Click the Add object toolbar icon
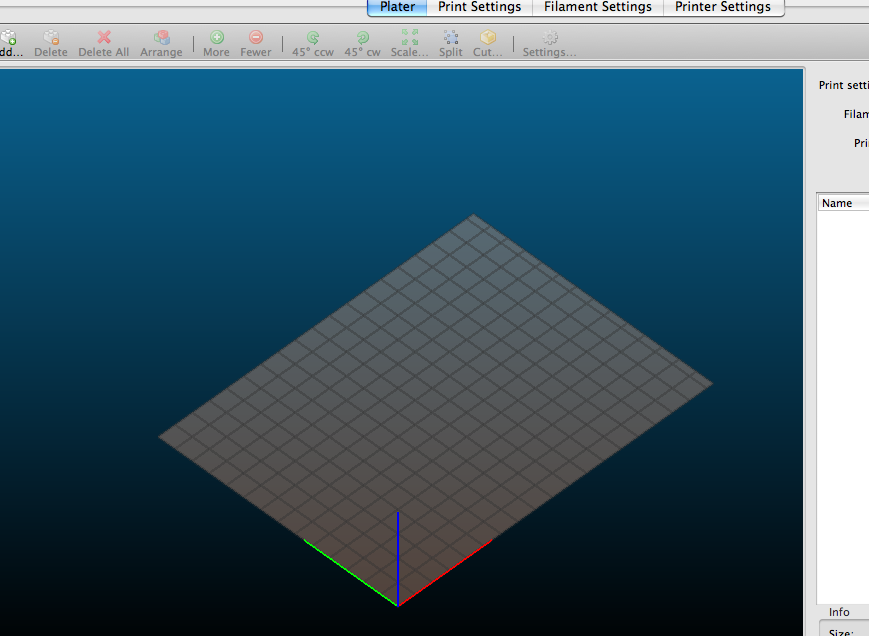The width and height of the screenshot is (869, 636). point(8,37)
